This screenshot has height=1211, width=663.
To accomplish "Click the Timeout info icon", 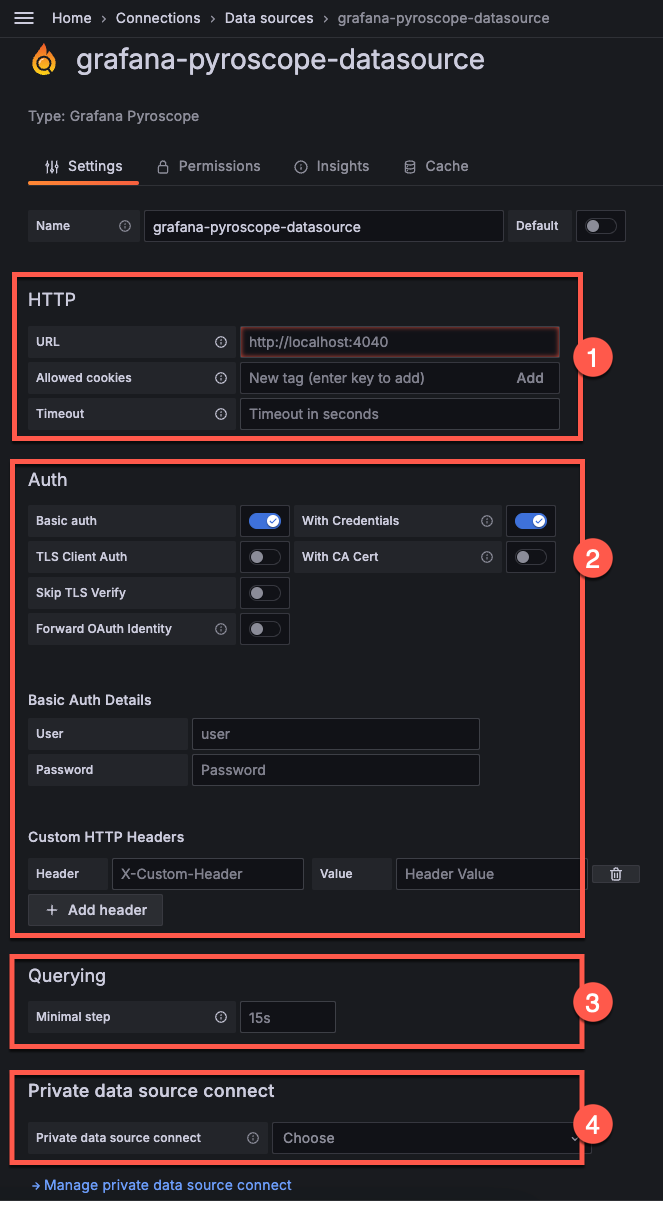I will [x=220, y=414].
